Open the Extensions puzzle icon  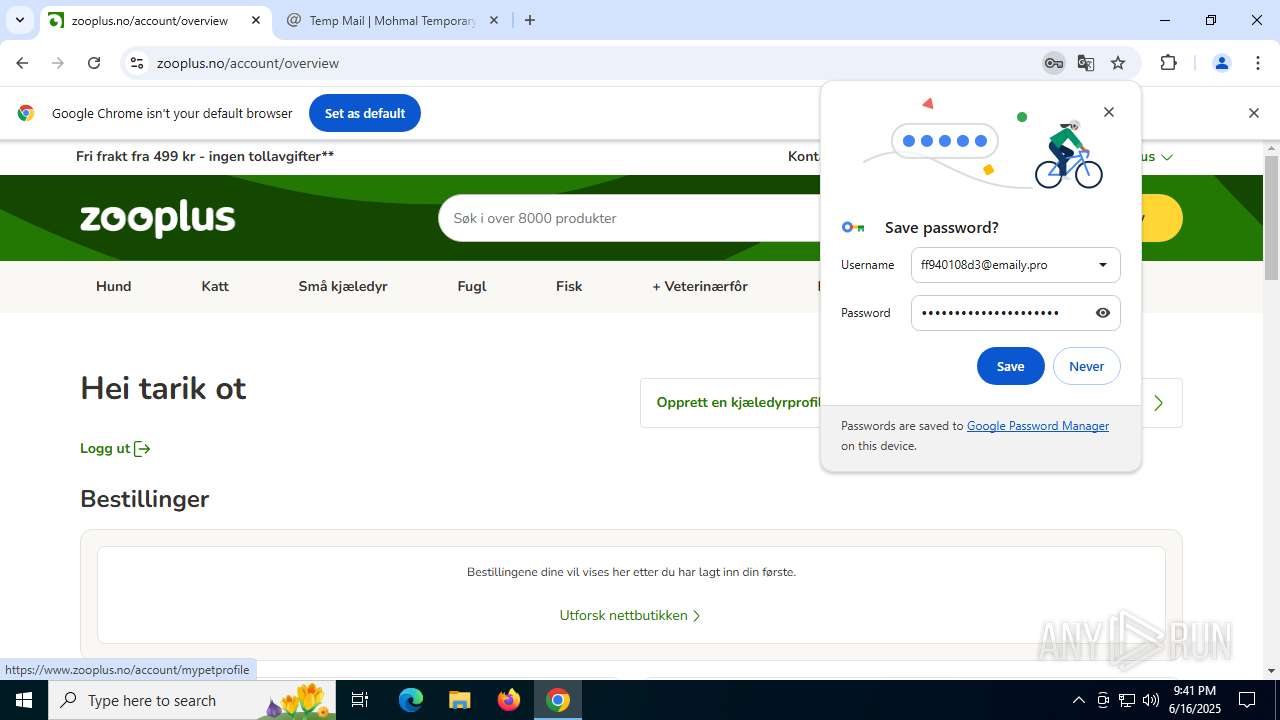(x=1168, y=63)
